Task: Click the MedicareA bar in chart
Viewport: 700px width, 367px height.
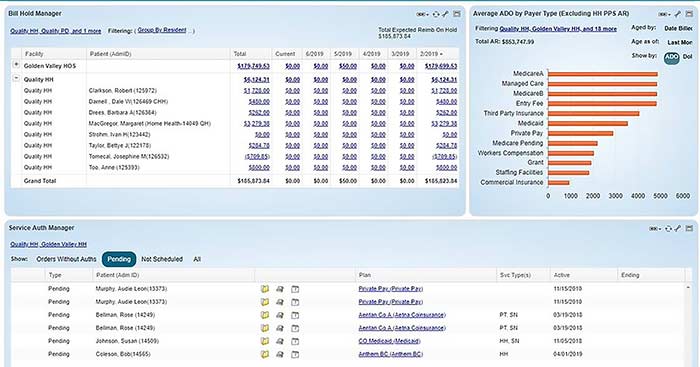Action: (603, 74)
